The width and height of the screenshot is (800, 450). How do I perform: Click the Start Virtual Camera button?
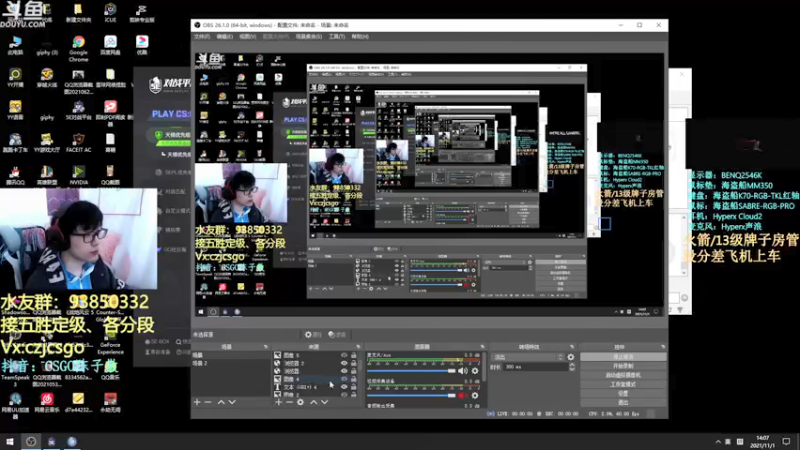pos(623,376)
